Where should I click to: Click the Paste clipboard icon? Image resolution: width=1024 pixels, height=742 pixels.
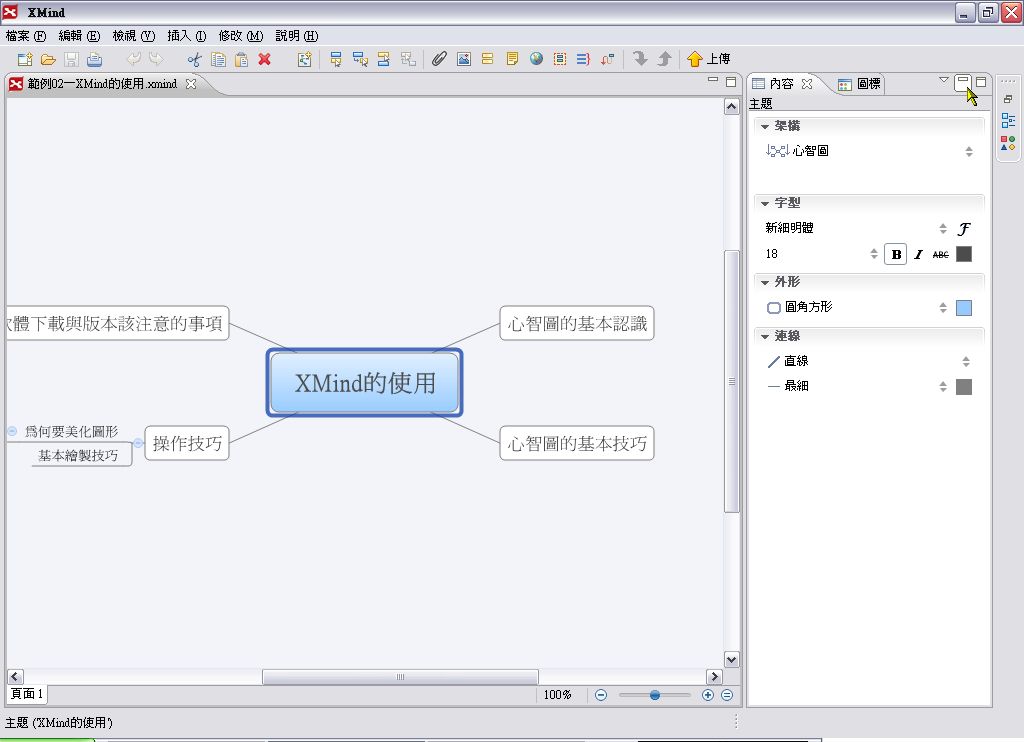click(241, 59)
